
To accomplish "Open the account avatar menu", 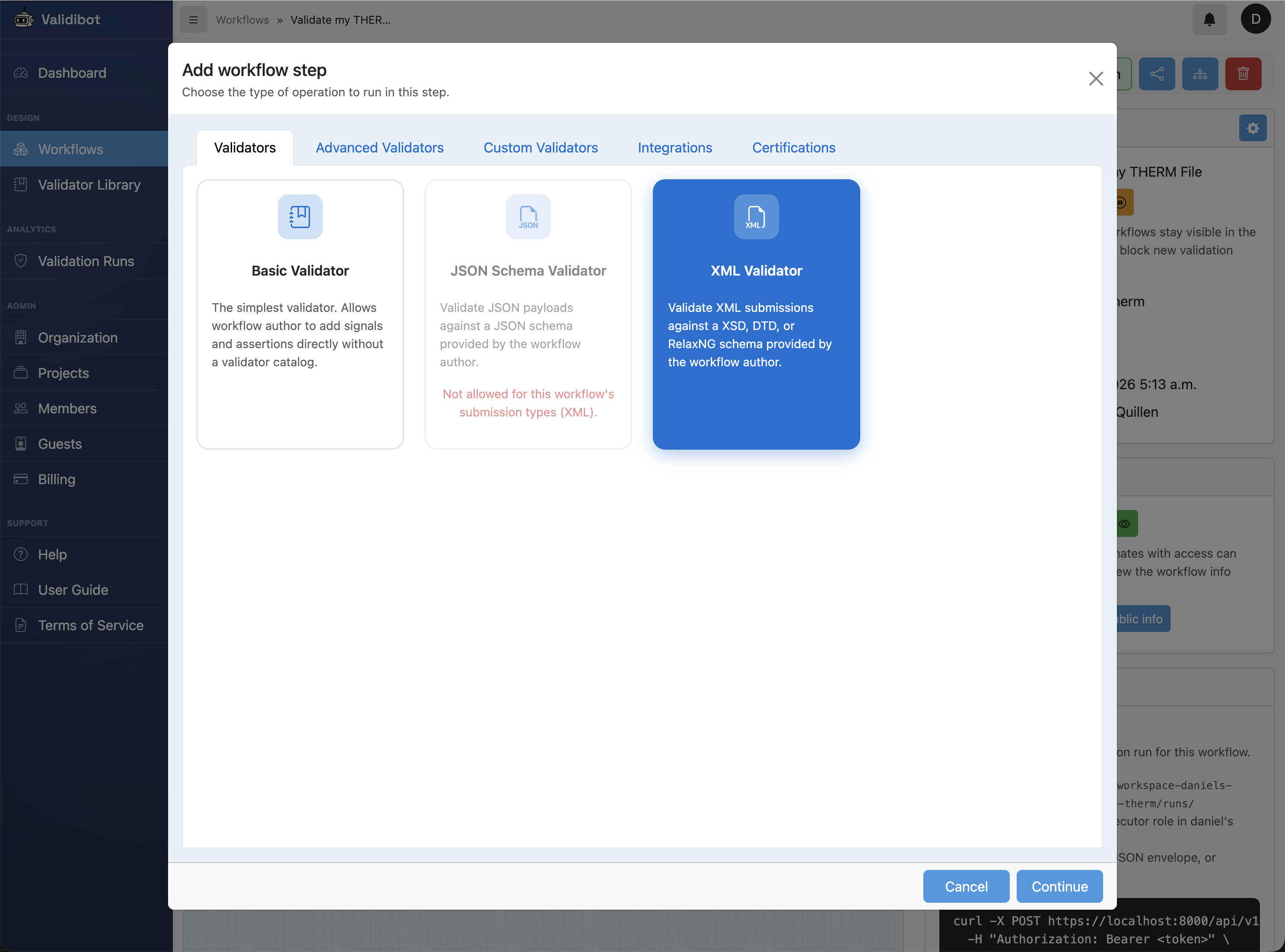I will point(1256,19).
